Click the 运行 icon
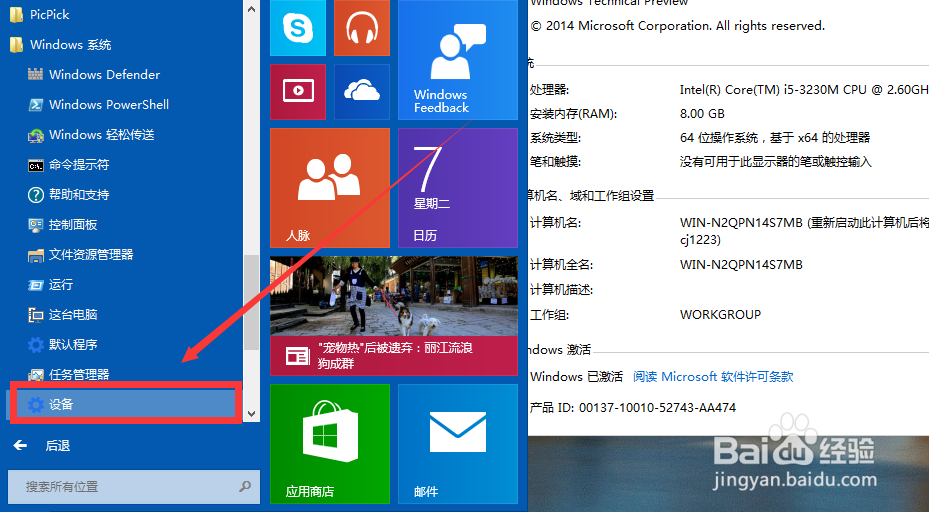This screenshot has height=512, width=929. pyautogui.click(x=36, y=285)
